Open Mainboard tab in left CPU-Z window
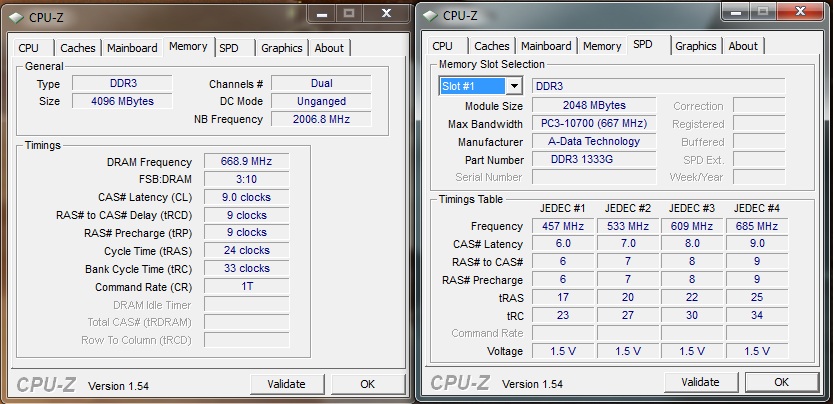The height and width of the screenshot is (404, 834). tap(132, 48)
